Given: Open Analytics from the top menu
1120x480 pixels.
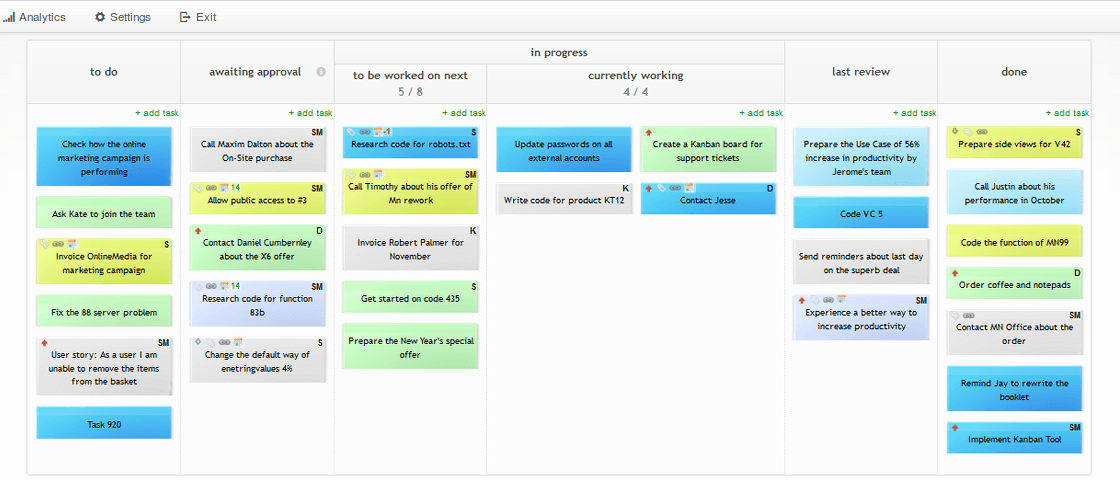Looking at the screenshot, I should [x=34, y=17].
